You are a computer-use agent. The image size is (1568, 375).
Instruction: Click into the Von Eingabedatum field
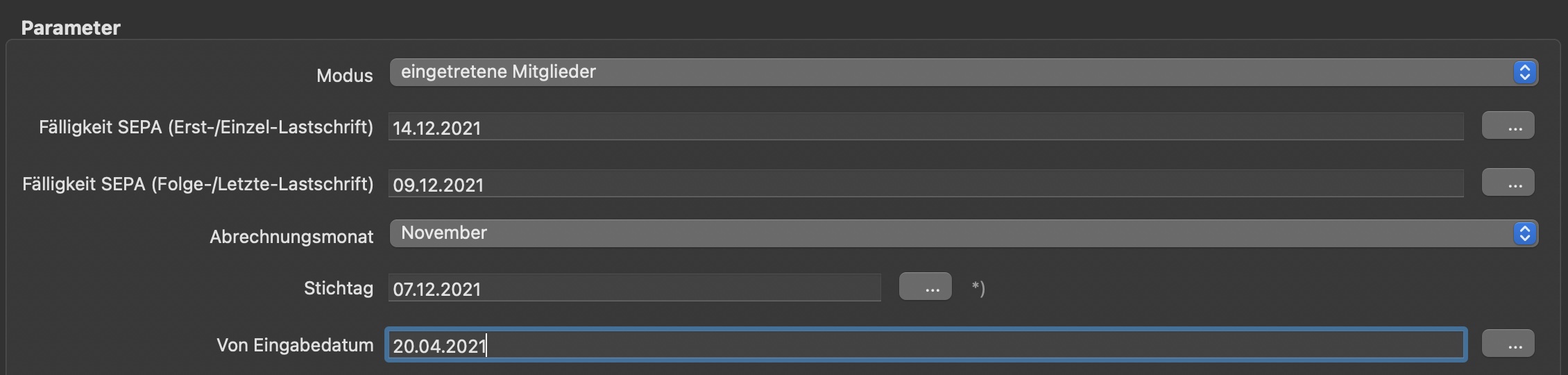(926, 344)
